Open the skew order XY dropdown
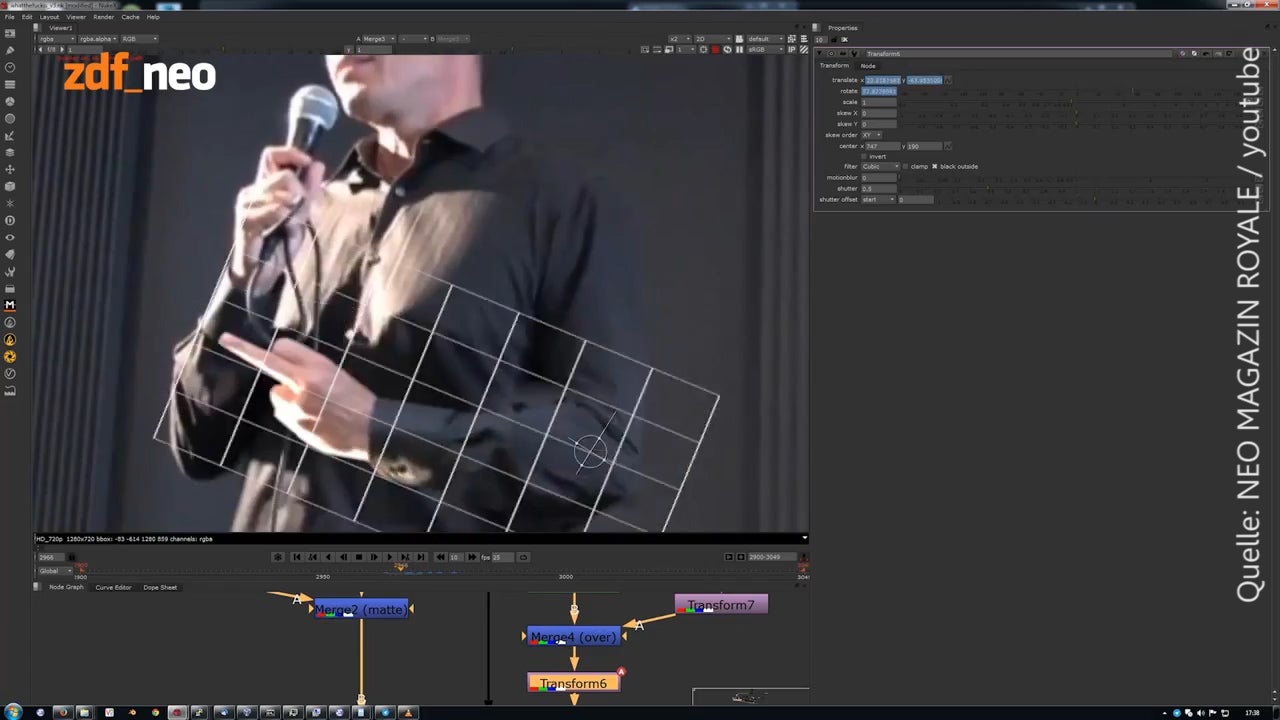The height and width of the screenshot is (720, 1280). pyautogui.click(x=871, y=135)
